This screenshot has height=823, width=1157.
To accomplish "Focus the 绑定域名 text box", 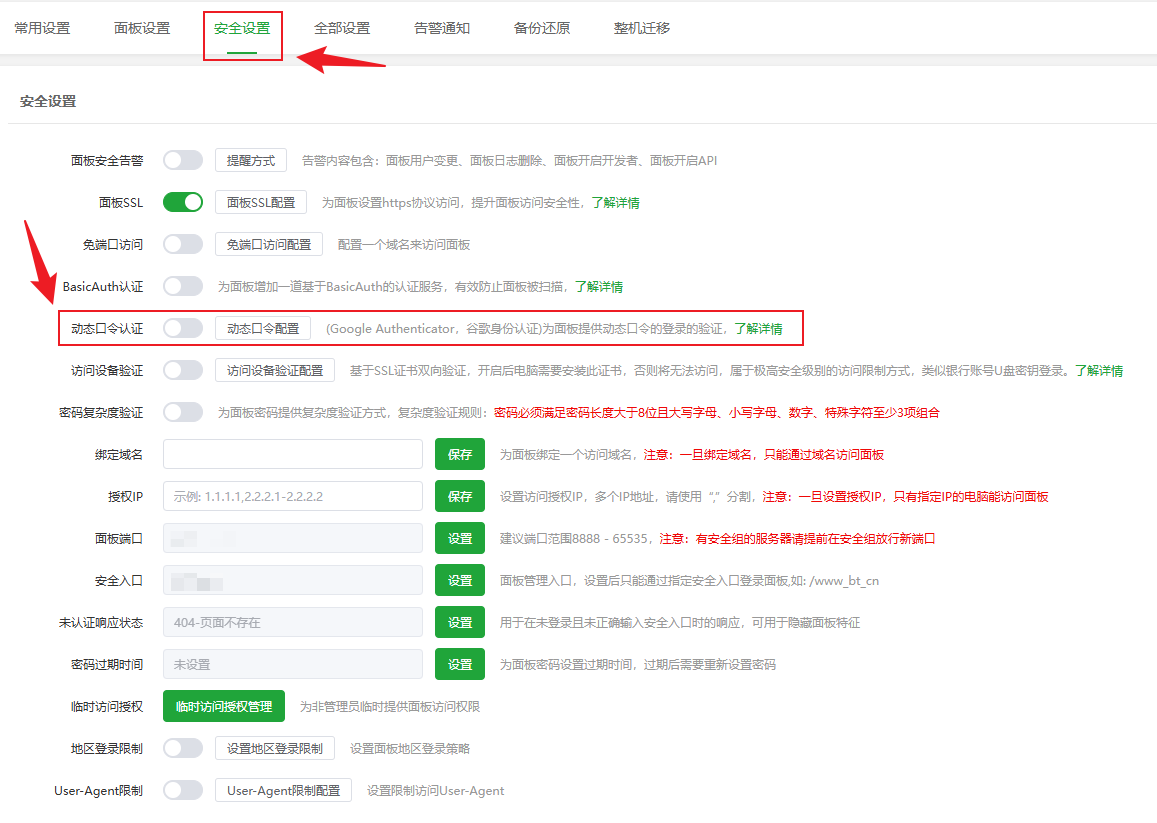I will [x=293, y=454].
